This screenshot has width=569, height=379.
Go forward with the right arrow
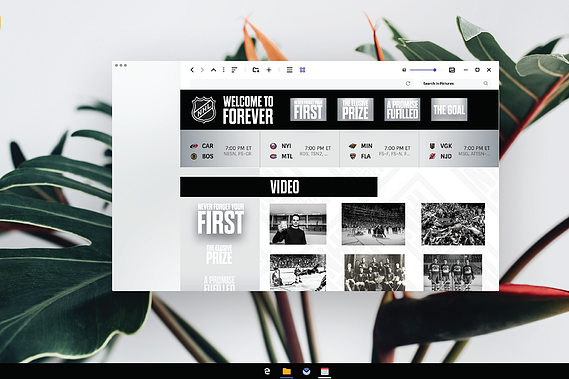pyautogui.click(x=202, y=70)
